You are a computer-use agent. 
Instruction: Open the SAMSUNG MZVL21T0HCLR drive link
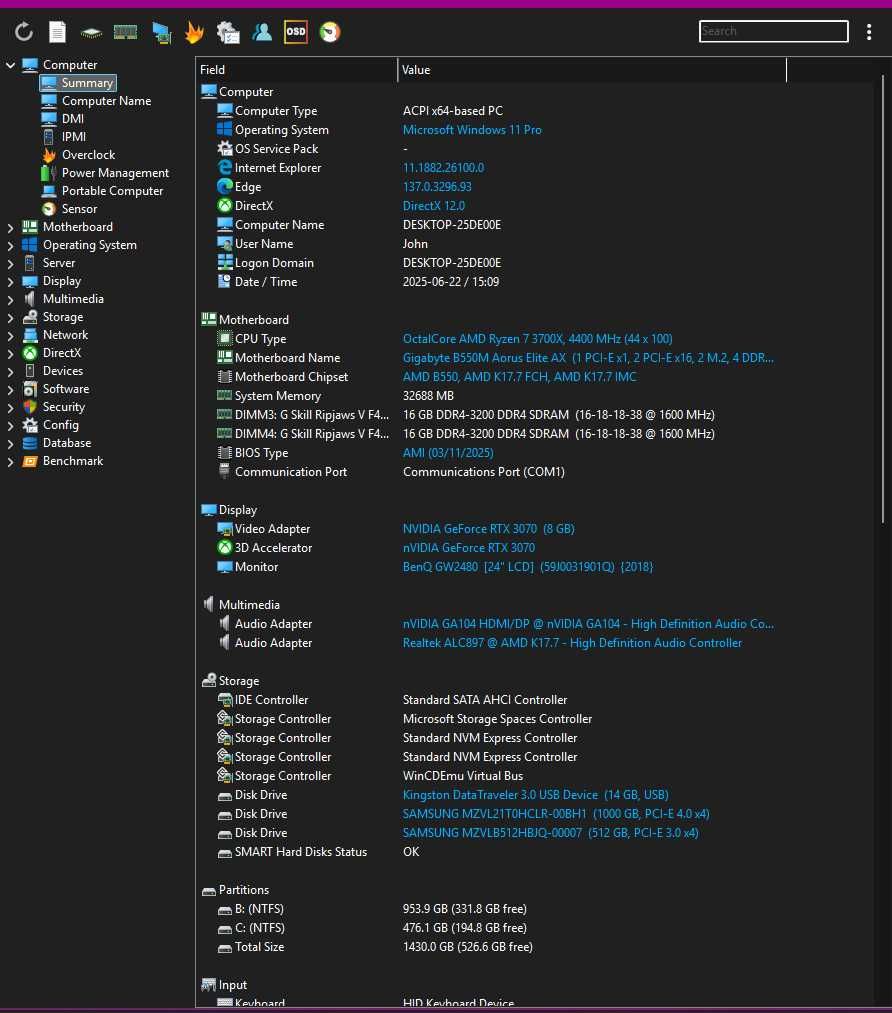tap(556, 814)
